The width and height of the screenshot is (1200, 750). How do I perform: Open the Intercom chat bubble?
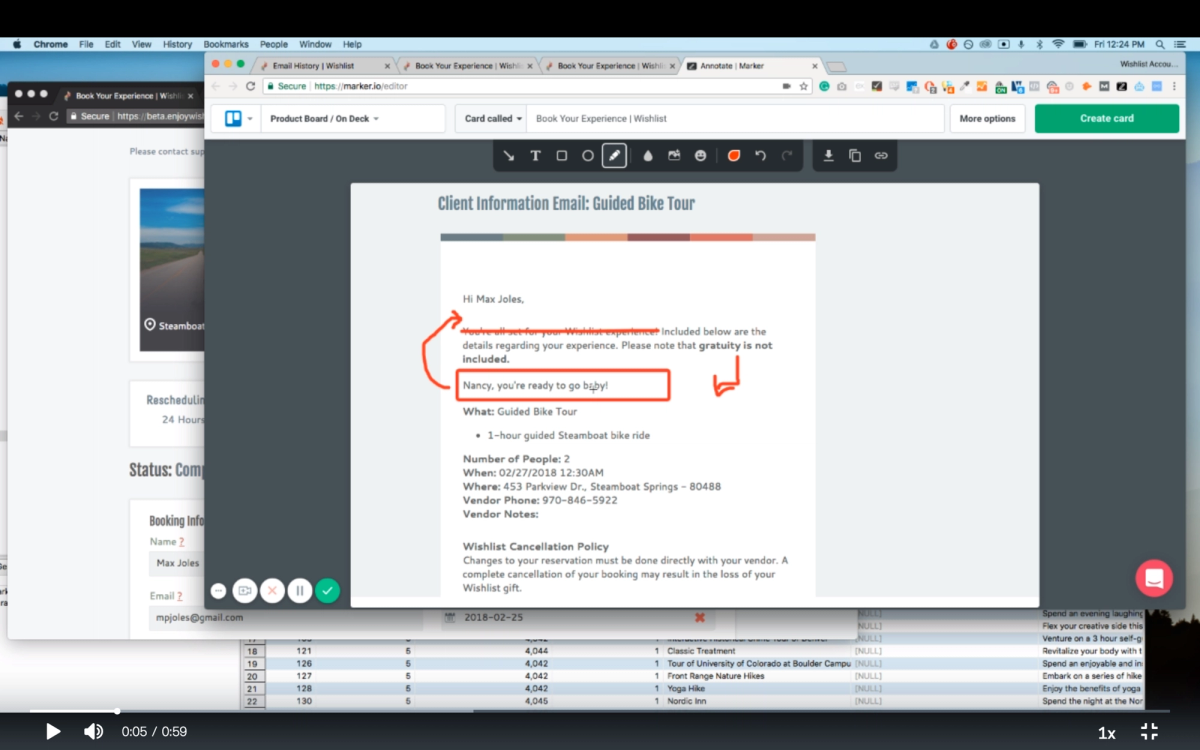click(x=1154, y=578)
